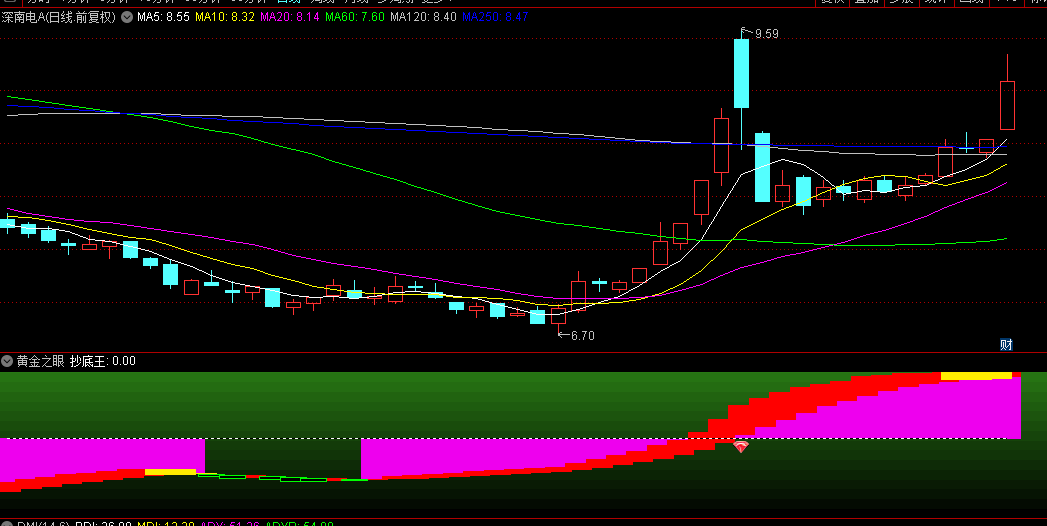This screenshot has width=1047, height=526.
Task: Select the 深南电A(日线.前复权) chart title
Action: (59, 17)
